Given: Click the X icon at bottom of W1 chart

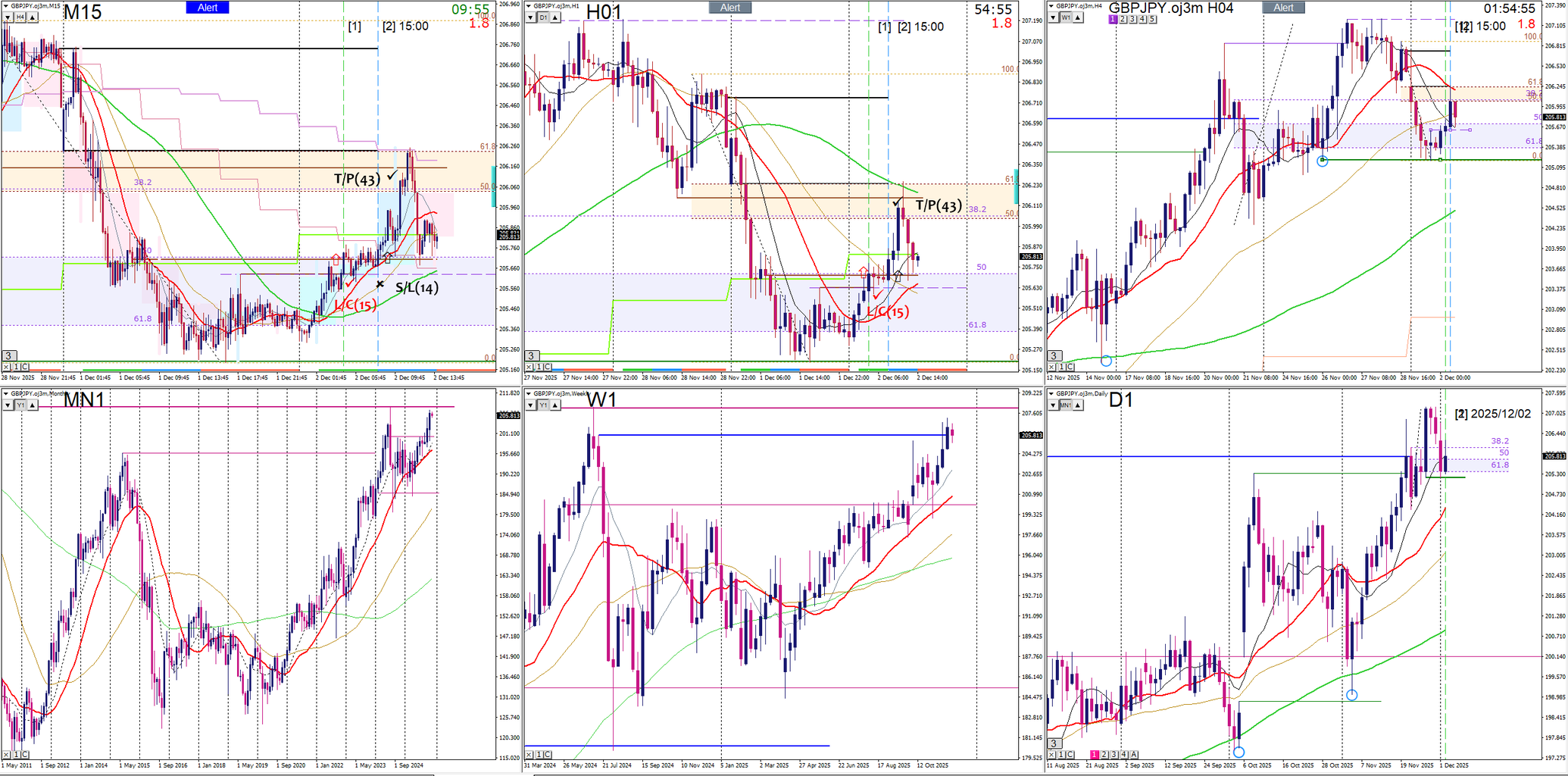Looking at the screenshot, I should pos(529,755).
